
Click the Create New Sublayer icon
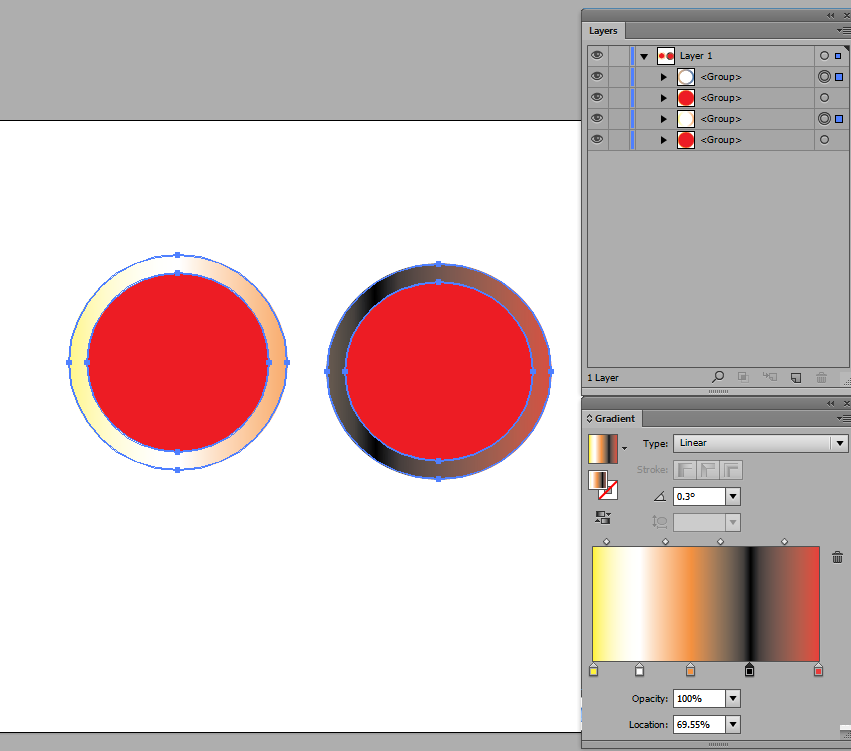tap(770, 377)
